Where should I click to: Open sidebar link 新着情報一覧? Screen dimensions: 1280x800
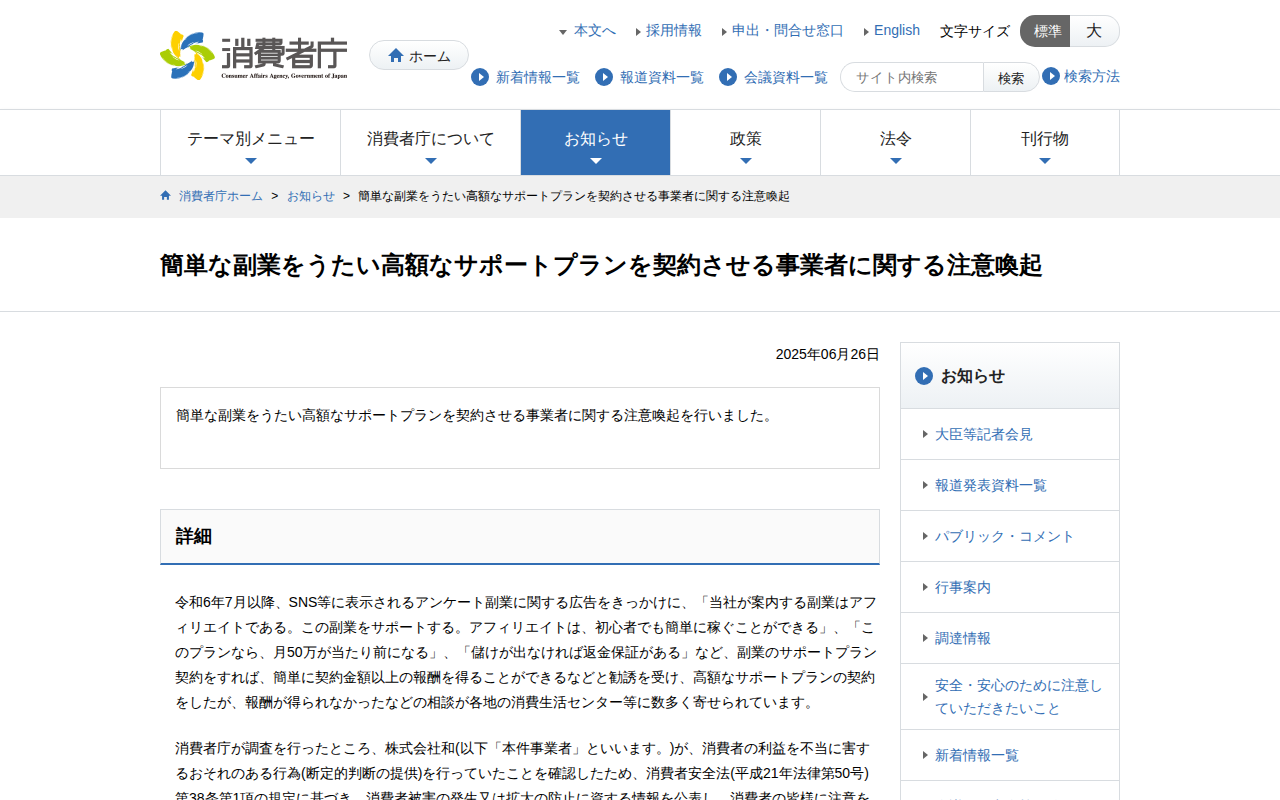pyautogui.click(x=977, y=755)
